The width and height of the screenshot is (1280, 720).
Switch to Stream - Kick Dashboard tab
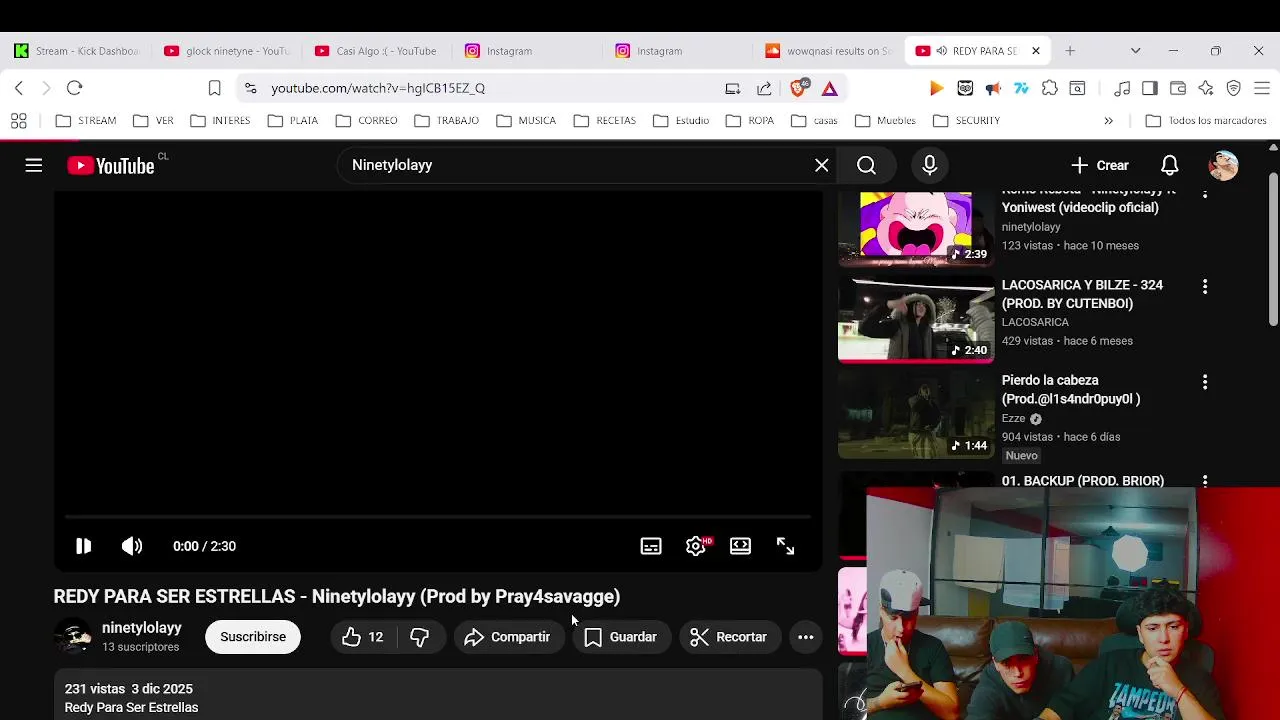pyautogui.click(x=76, y=51)
